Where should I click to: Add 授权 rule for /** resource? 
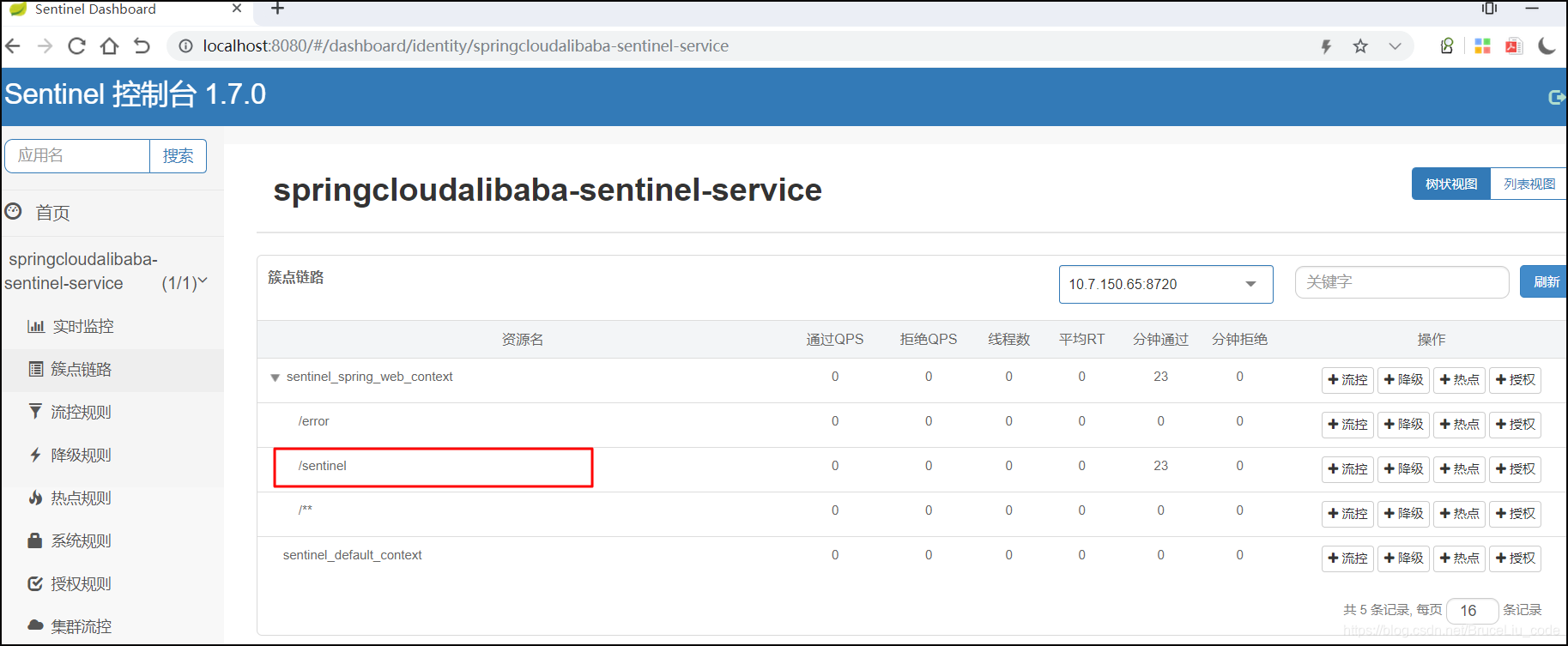click(1515, 514)
